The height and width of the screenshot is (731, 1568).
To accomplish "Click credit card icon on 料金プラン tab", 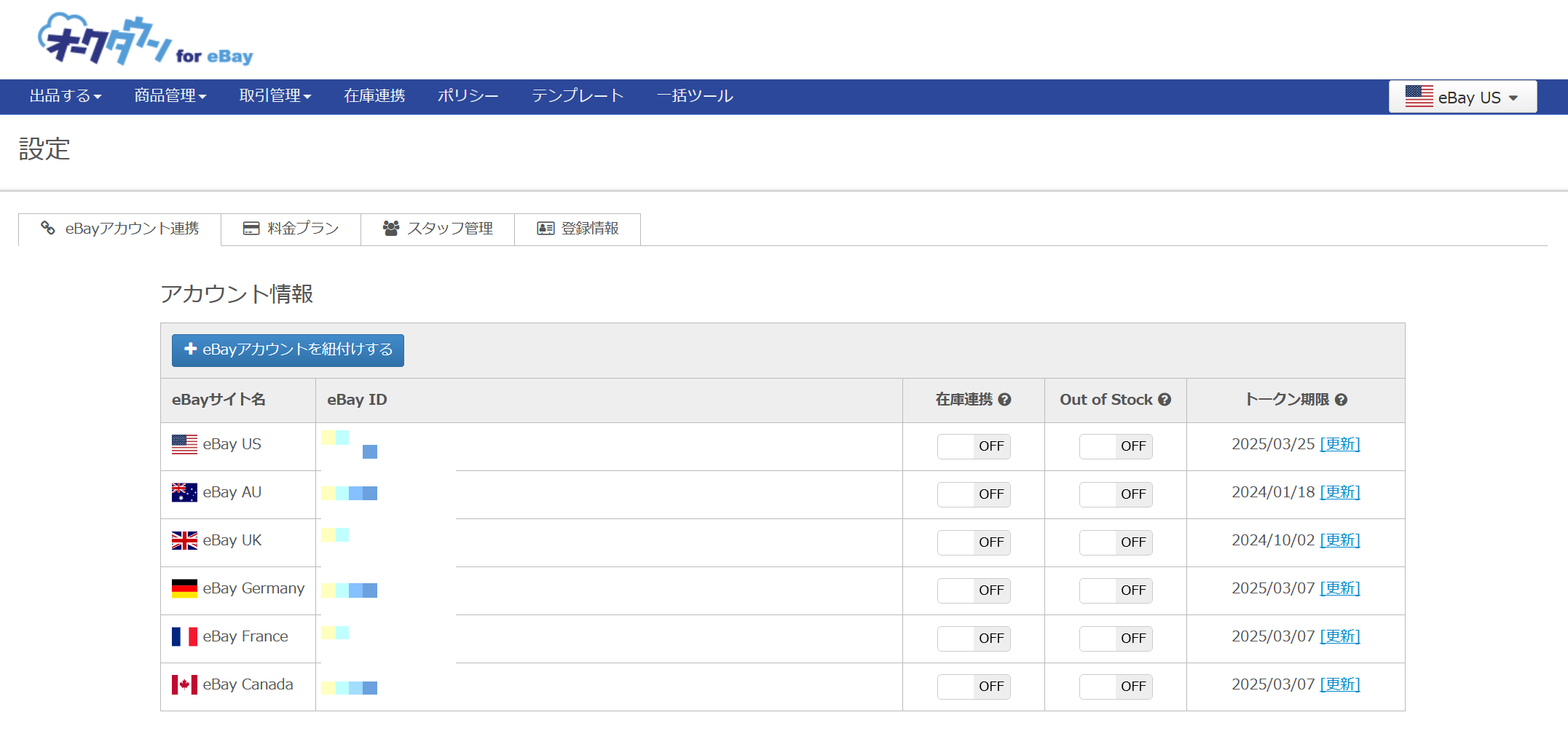I will (x=251, y=229).
